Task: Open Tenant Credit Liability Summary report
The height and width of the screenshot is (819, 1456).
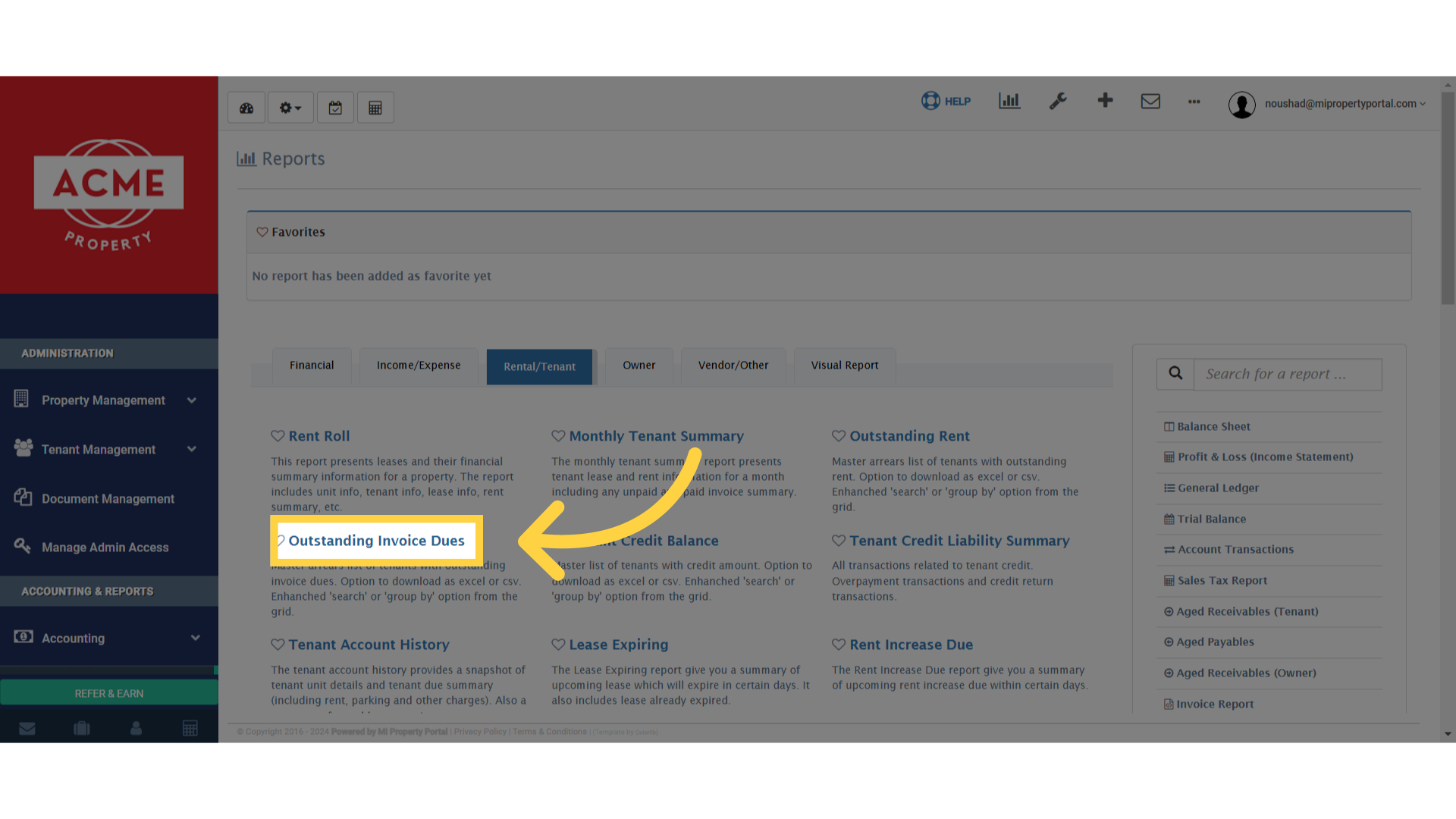Action: (x=959, y=541)
